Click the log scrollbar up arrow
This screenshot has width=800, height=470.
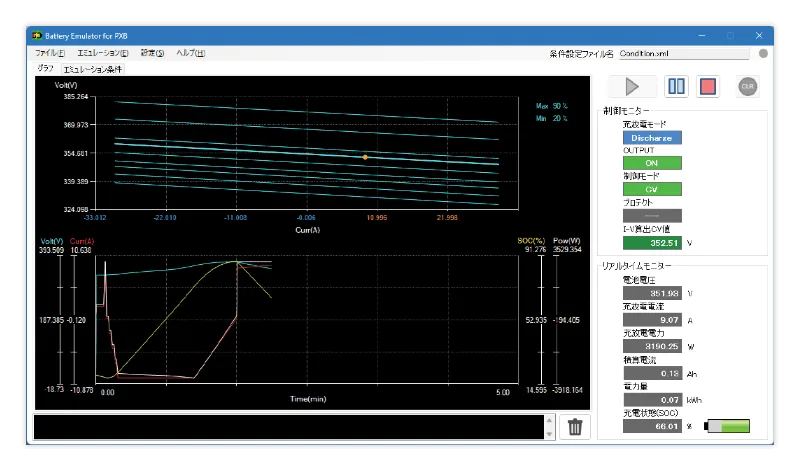coord(549,420)
